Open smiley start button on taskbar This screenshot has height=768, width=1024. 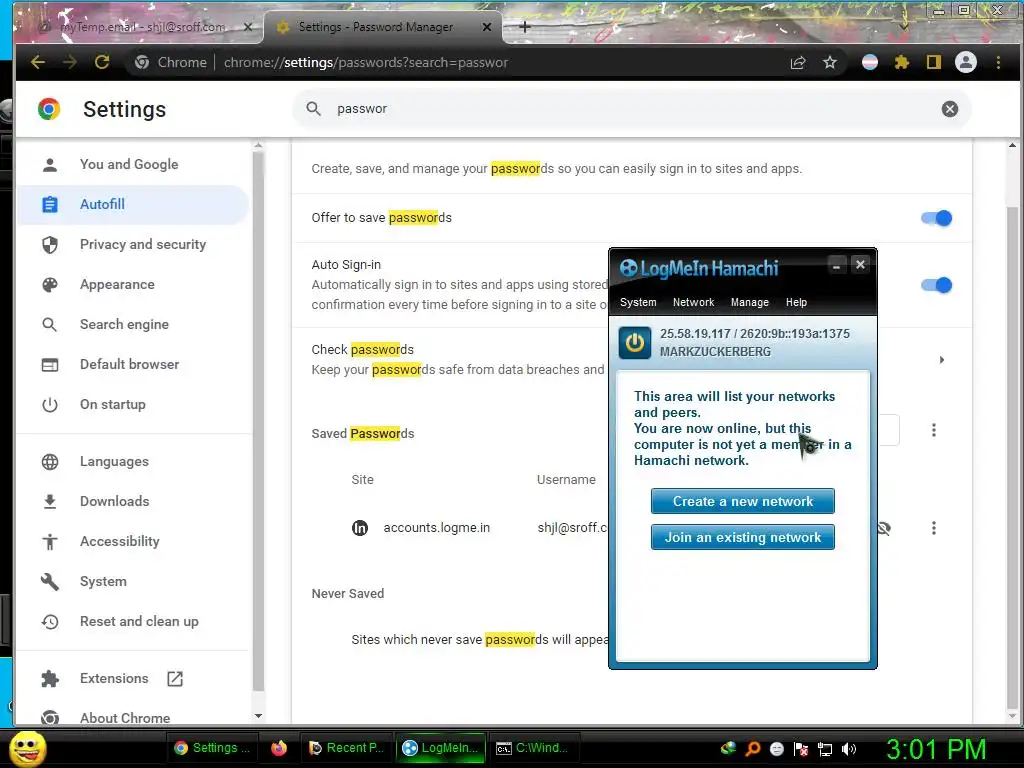(27, 748)
